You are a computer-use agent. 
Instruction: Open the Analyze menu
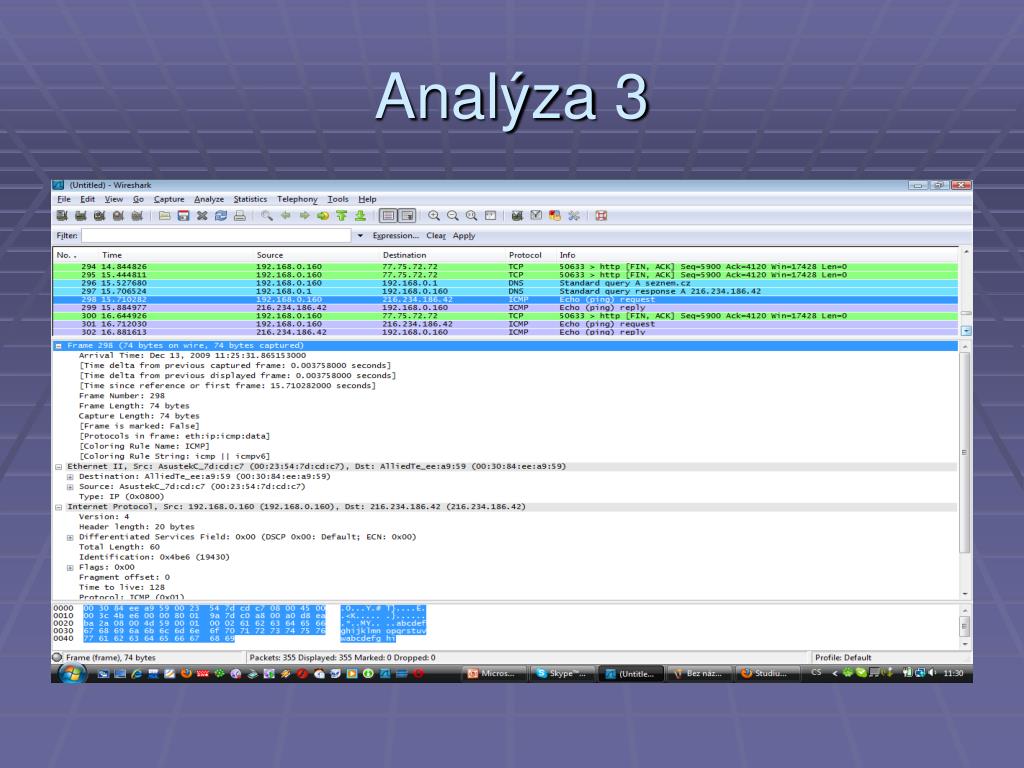click(x=209, y=199)
